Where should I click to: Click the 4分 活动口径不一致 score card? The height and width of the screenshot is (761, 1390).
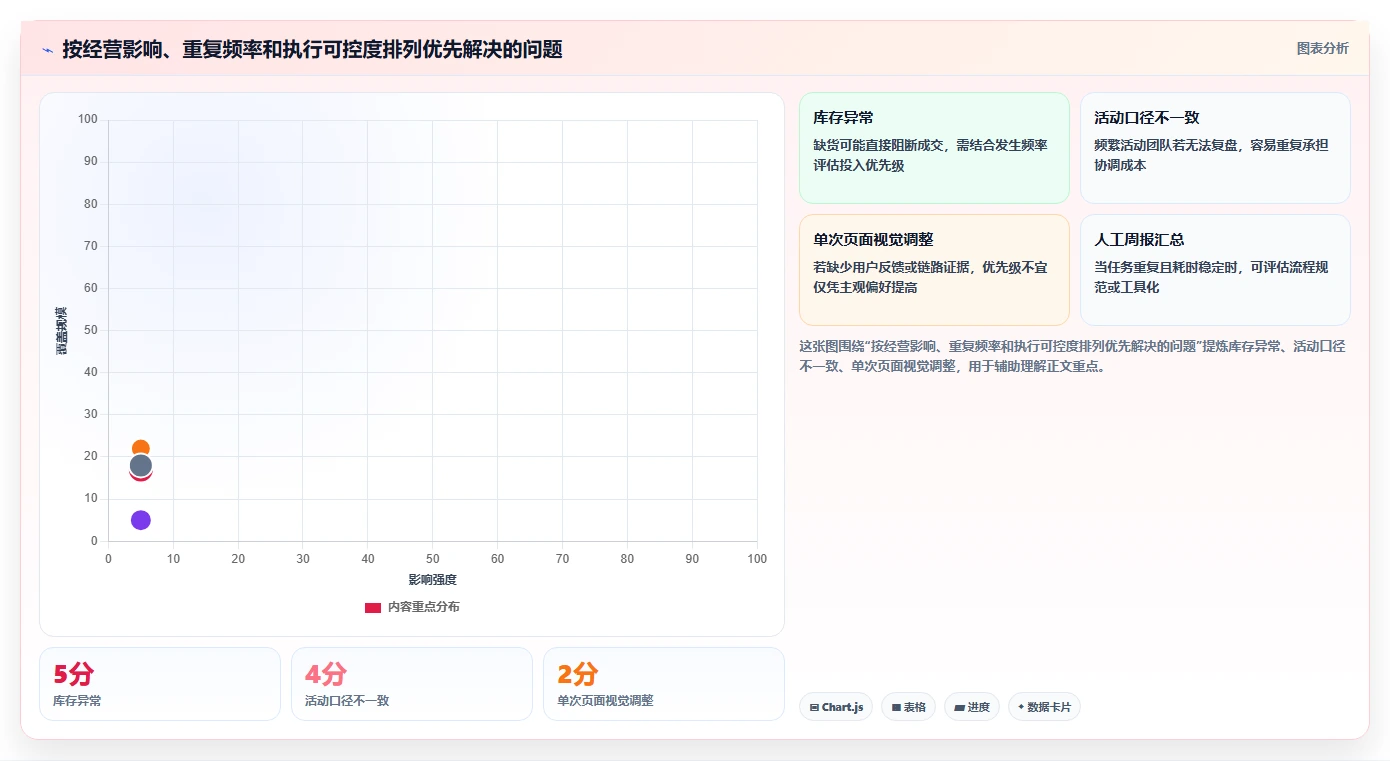pos(412,684)
